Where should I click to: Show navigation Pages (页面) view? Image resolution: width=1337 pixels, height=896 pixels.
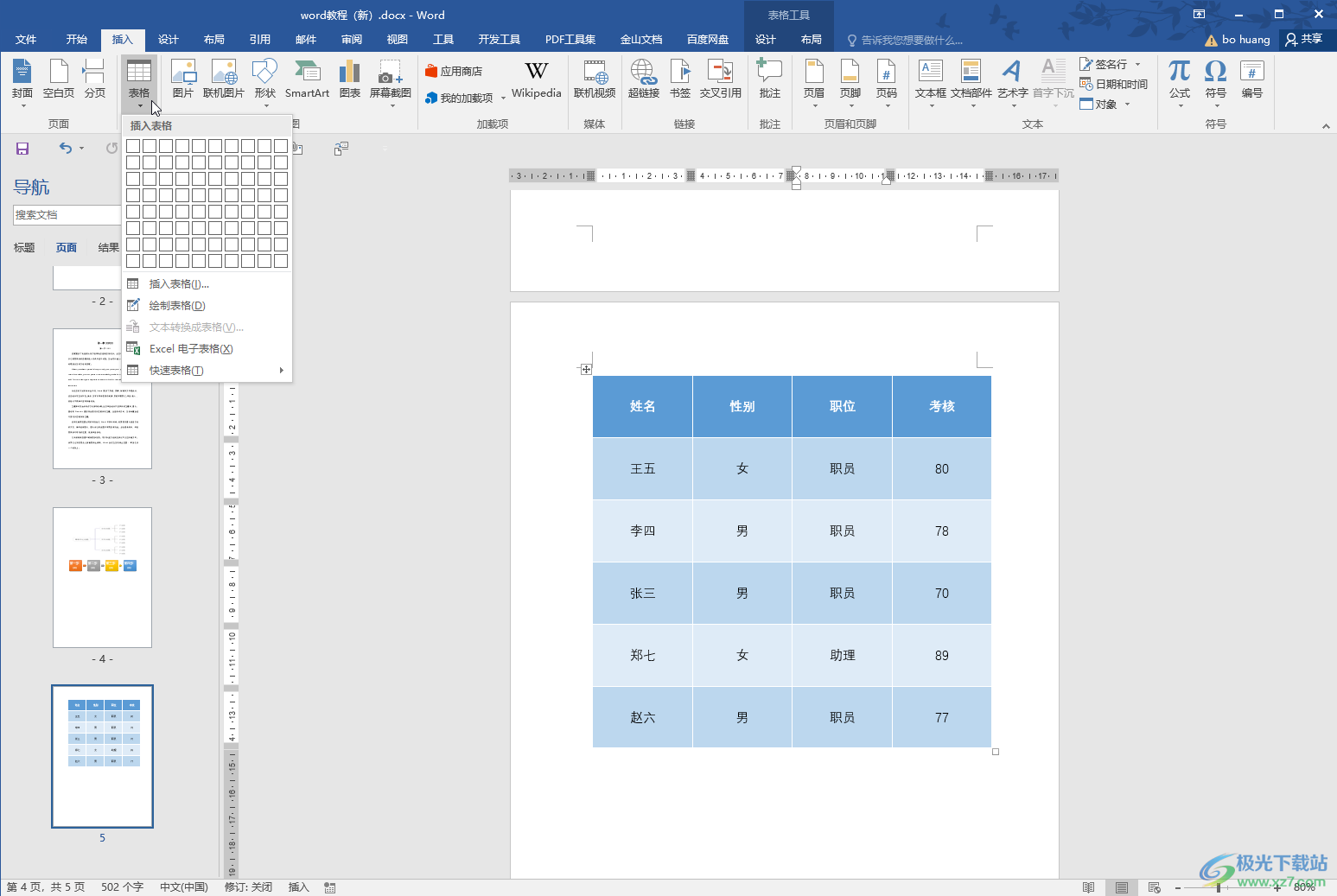pos(67,248)
